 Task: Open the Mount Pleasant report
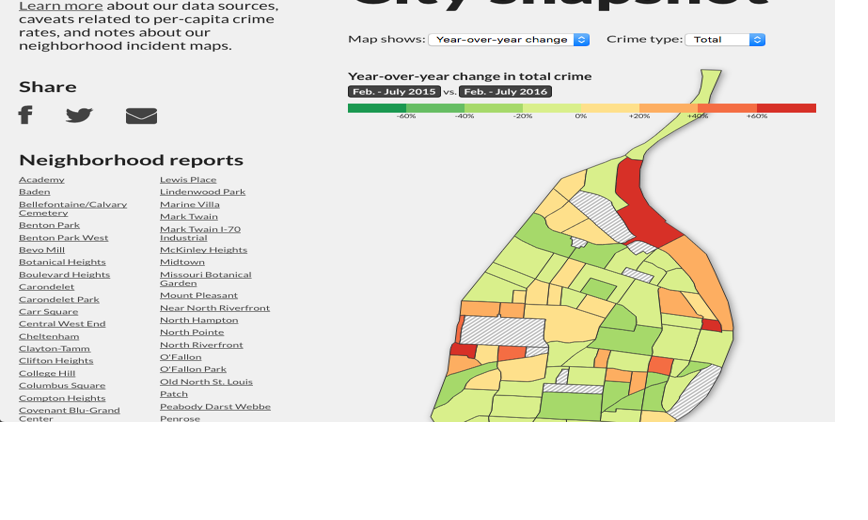coord(199,295)
